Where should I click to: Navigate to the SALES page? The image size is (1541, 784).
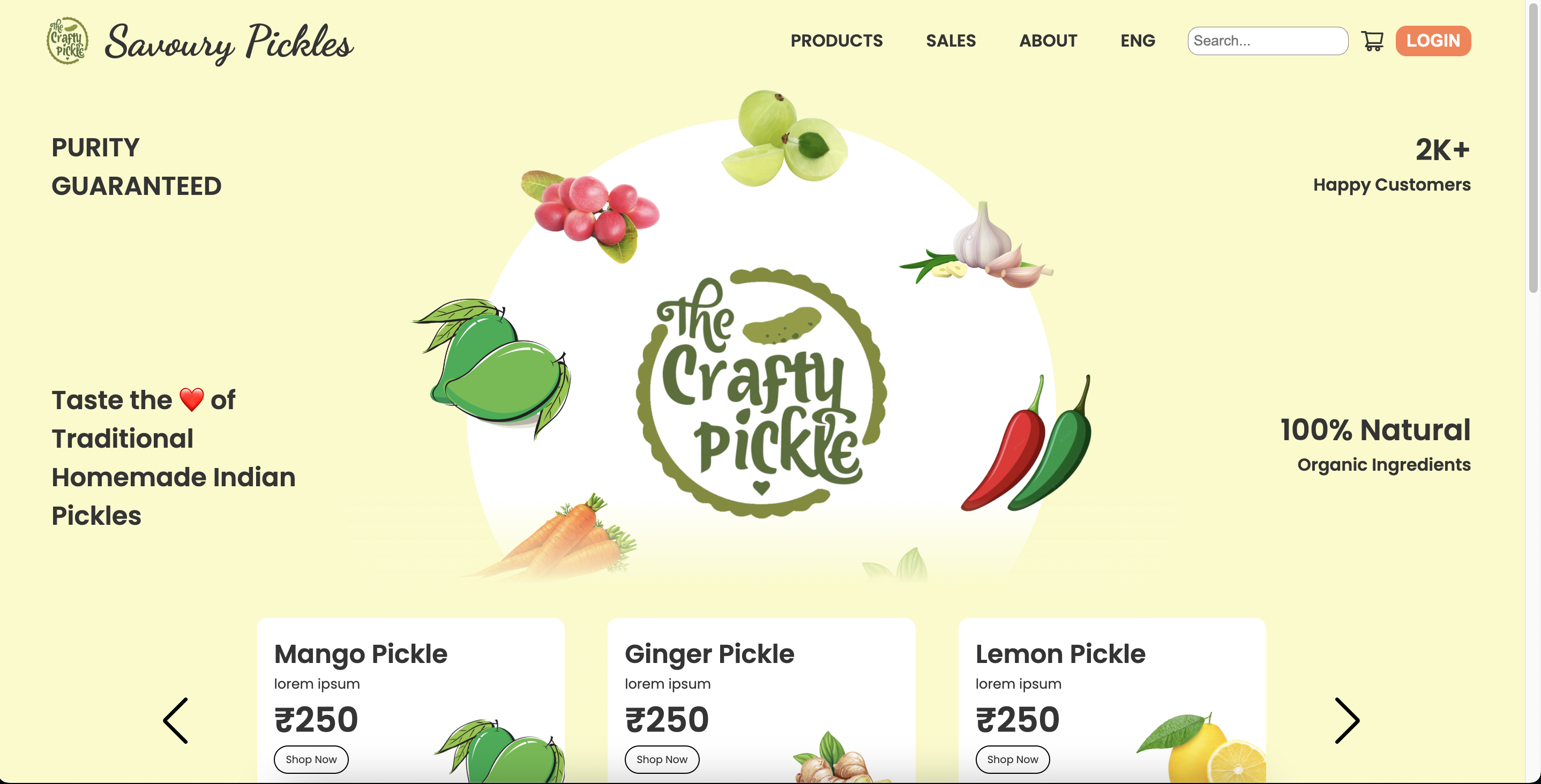951,41
